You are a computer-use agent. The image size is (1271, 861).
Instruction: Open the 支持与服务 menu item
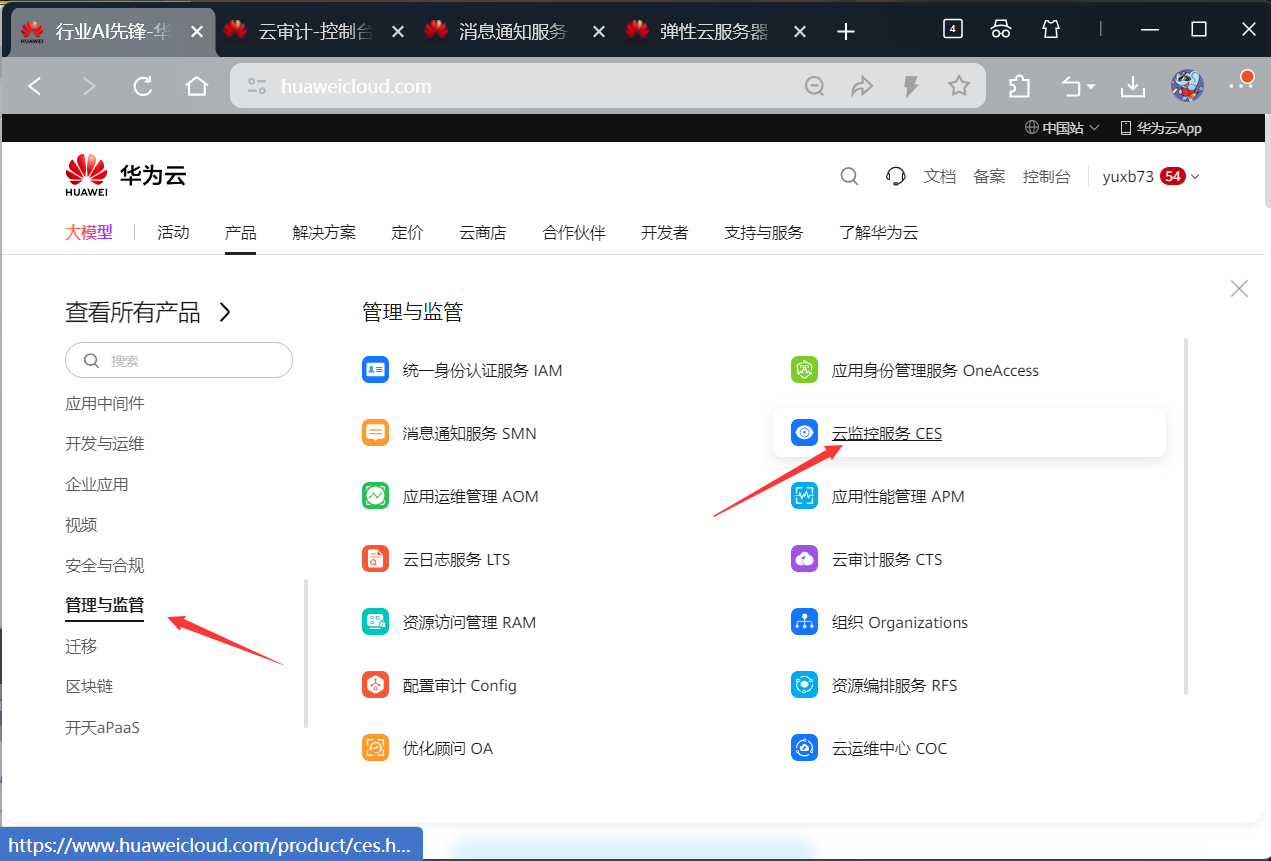tap(764, 232)
